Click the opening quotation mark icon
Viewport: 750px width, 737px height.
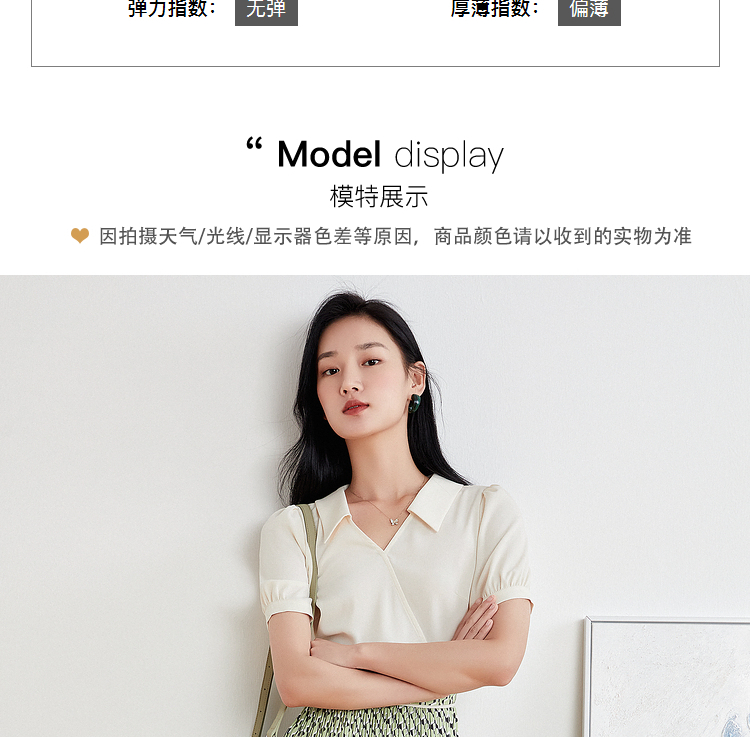click(254, 144)
